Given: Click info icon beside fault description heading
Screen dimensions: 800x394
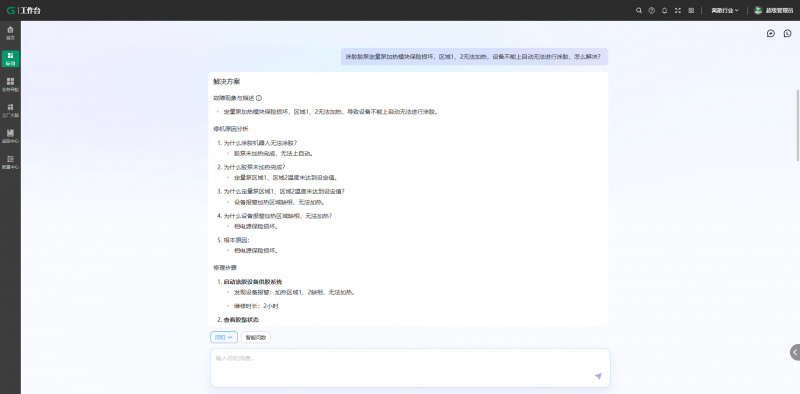Looking at the screenshot, I should (259, 98).
